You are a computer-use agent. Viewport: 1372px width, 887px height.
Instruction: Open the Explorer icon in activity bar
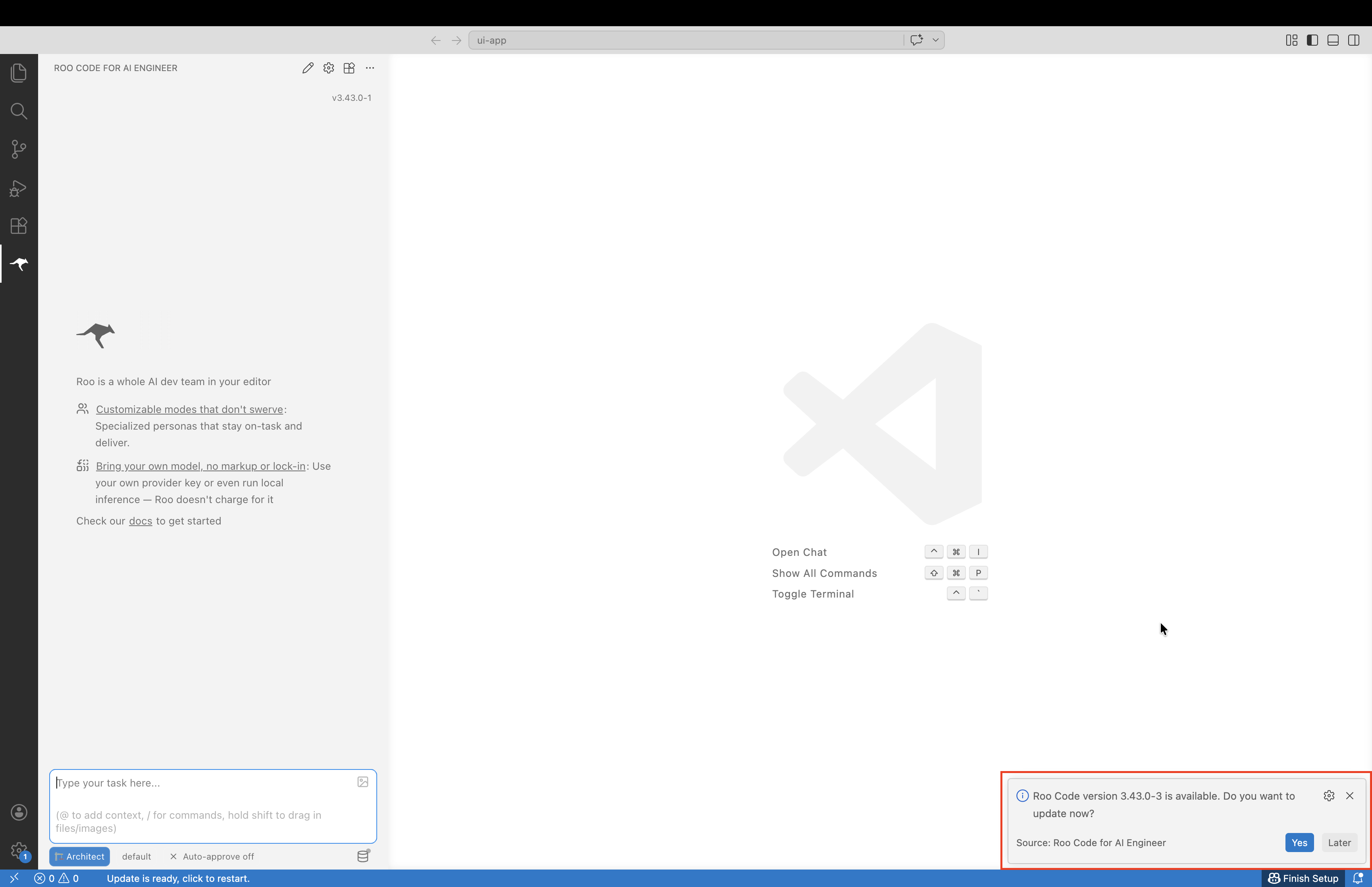point(18,73)
